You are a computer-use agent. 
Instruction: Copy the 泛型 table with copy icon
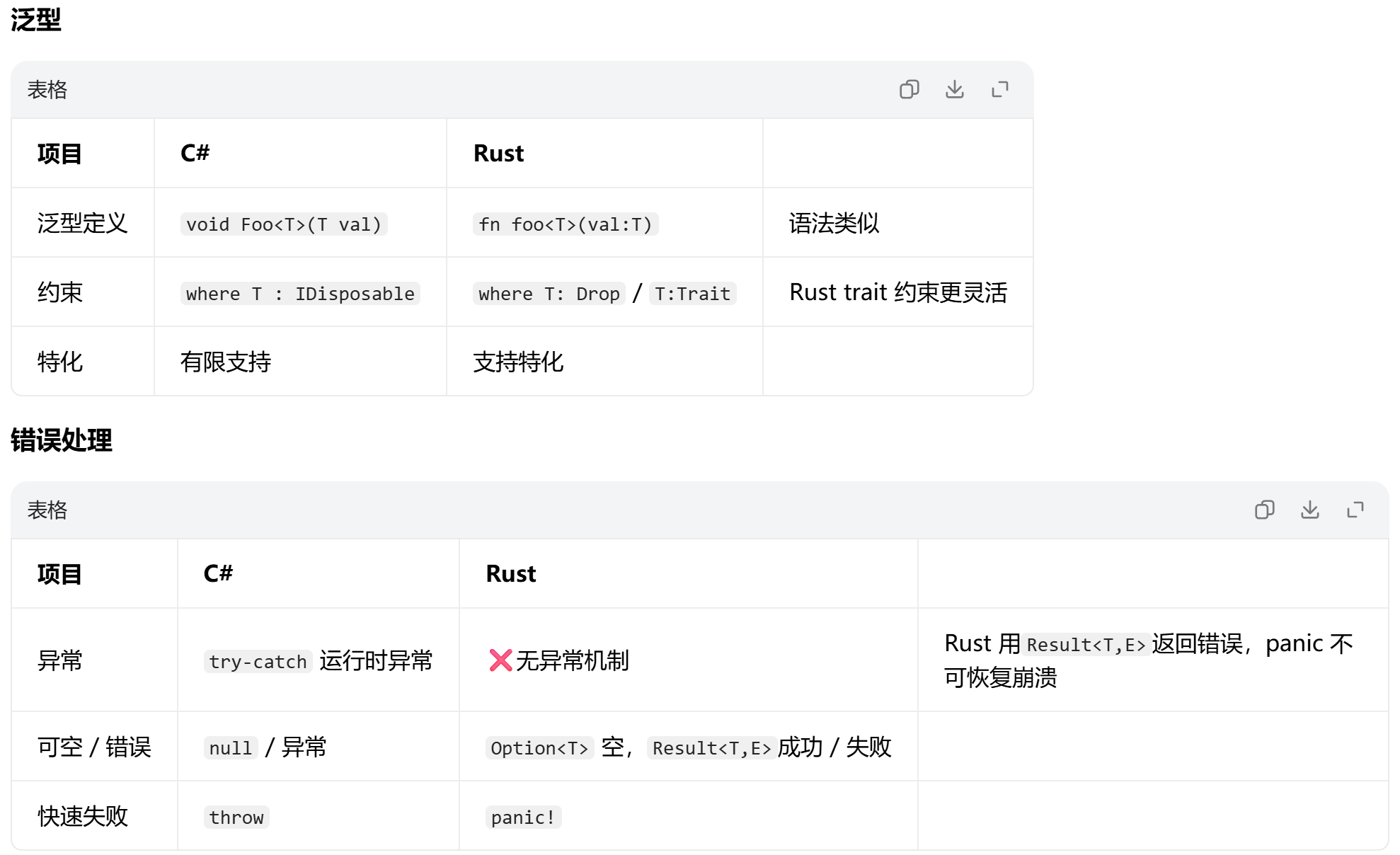[x=909, y=89]
